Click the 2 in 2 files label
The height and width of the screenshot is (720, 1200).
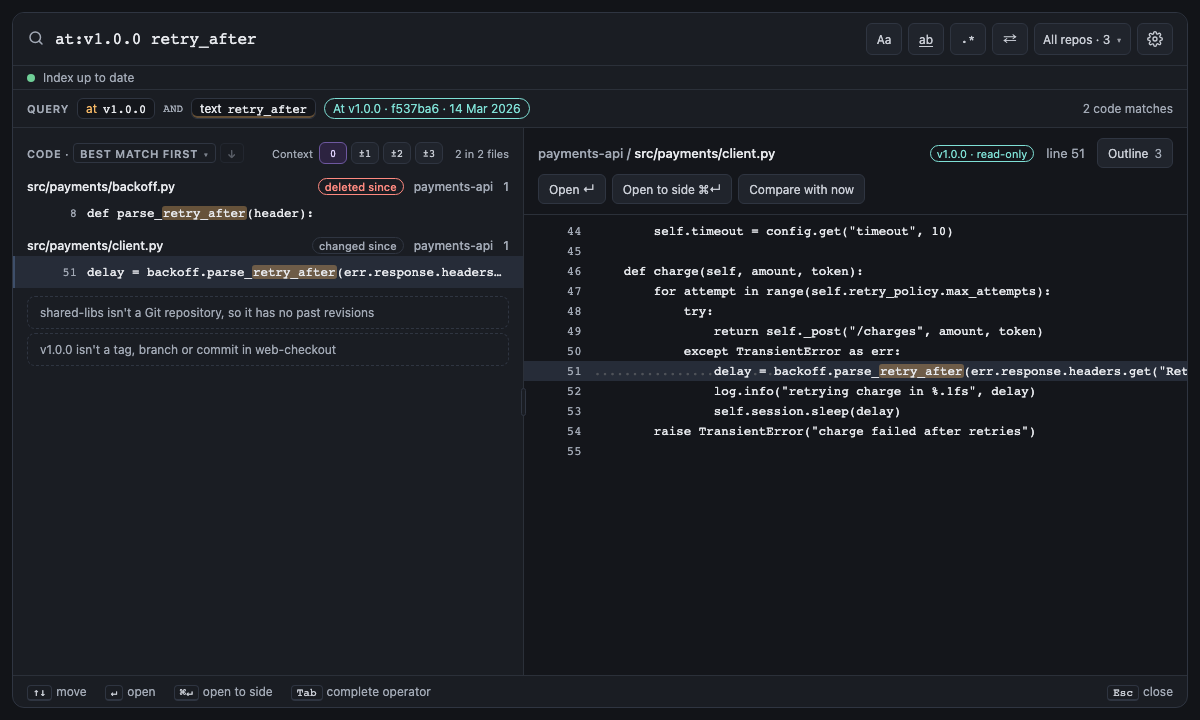(x=482, y=154)
